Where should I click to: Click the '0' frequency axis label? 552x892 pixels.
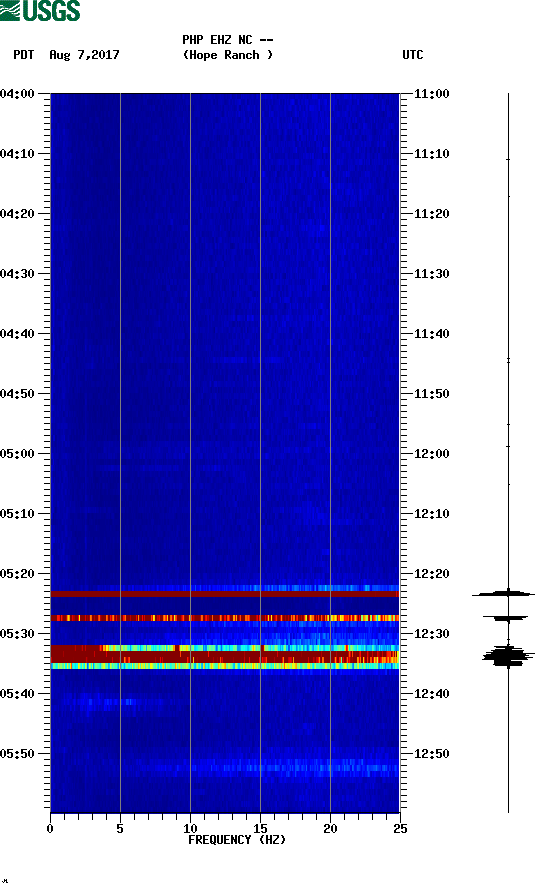50,829
